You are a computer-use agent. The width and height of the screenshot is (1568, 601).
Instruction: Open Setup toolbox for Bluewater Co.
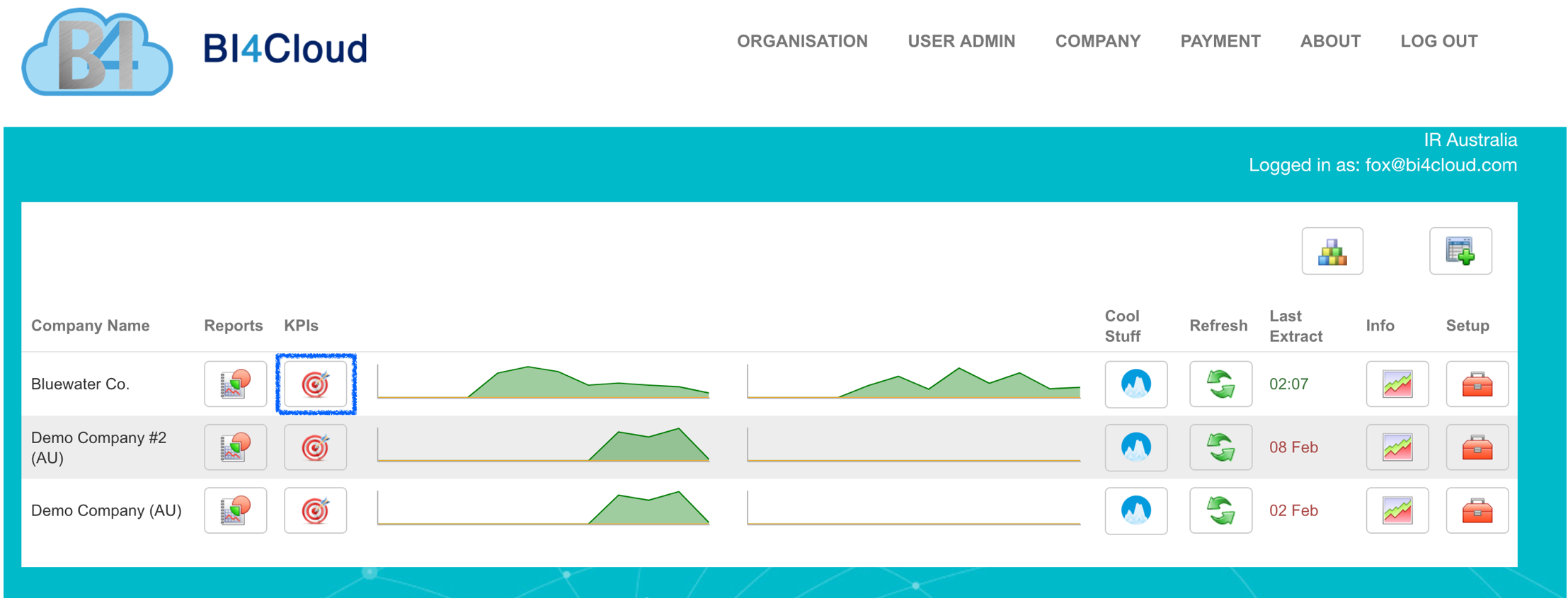(1477, 384)
